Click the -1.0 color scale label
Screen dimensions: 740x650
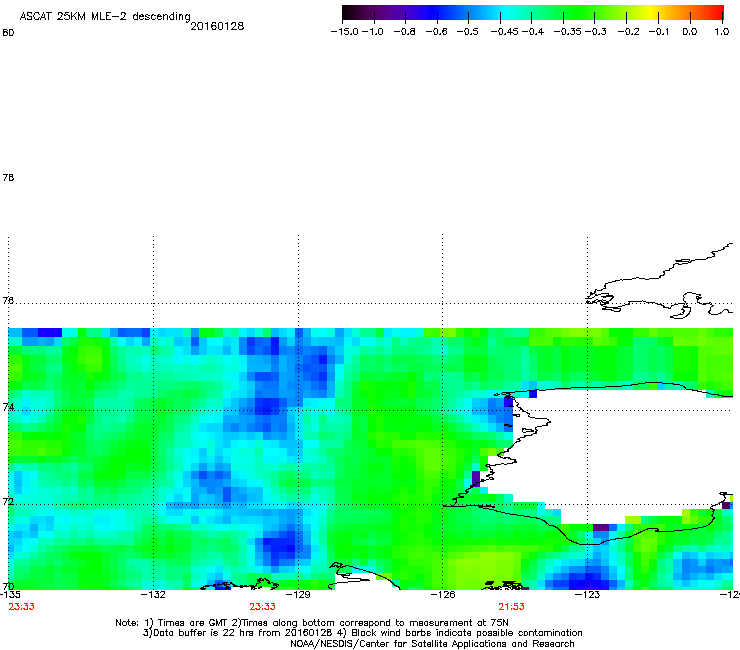[373, 32]
